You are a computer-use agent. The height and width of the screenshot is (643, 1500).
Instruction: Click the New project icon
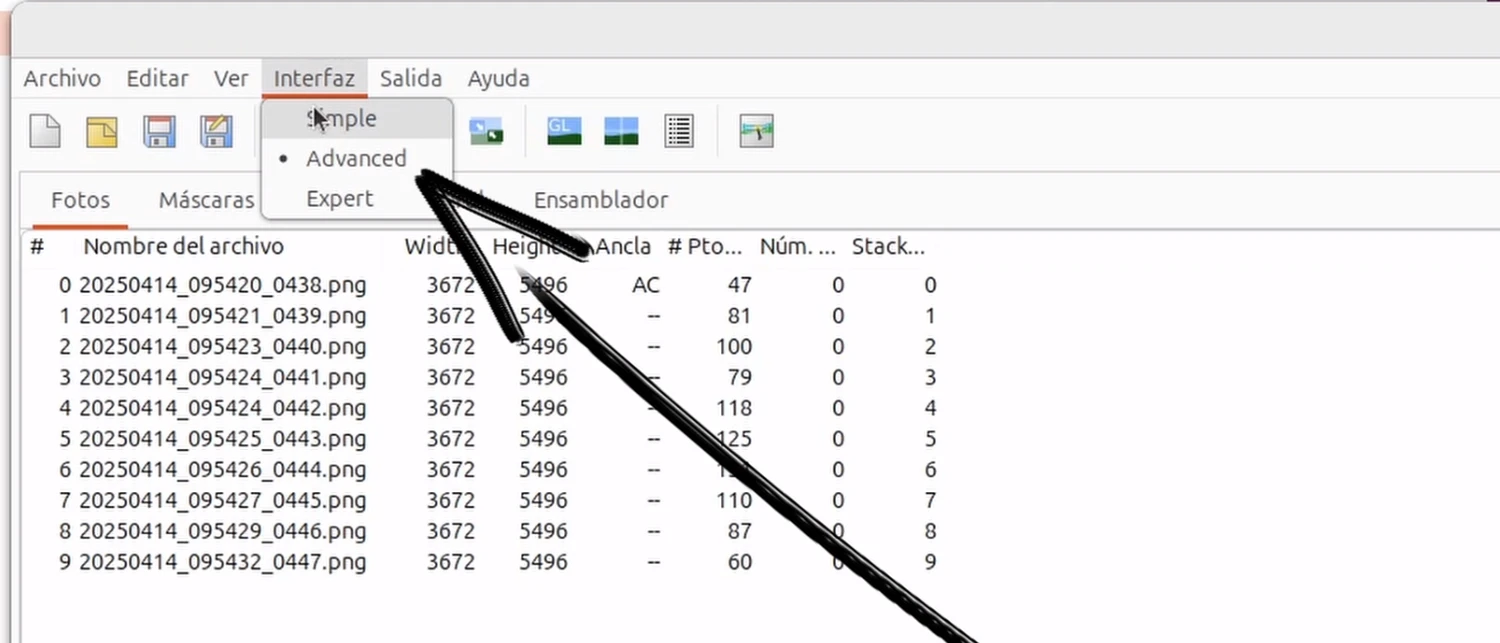45,131
